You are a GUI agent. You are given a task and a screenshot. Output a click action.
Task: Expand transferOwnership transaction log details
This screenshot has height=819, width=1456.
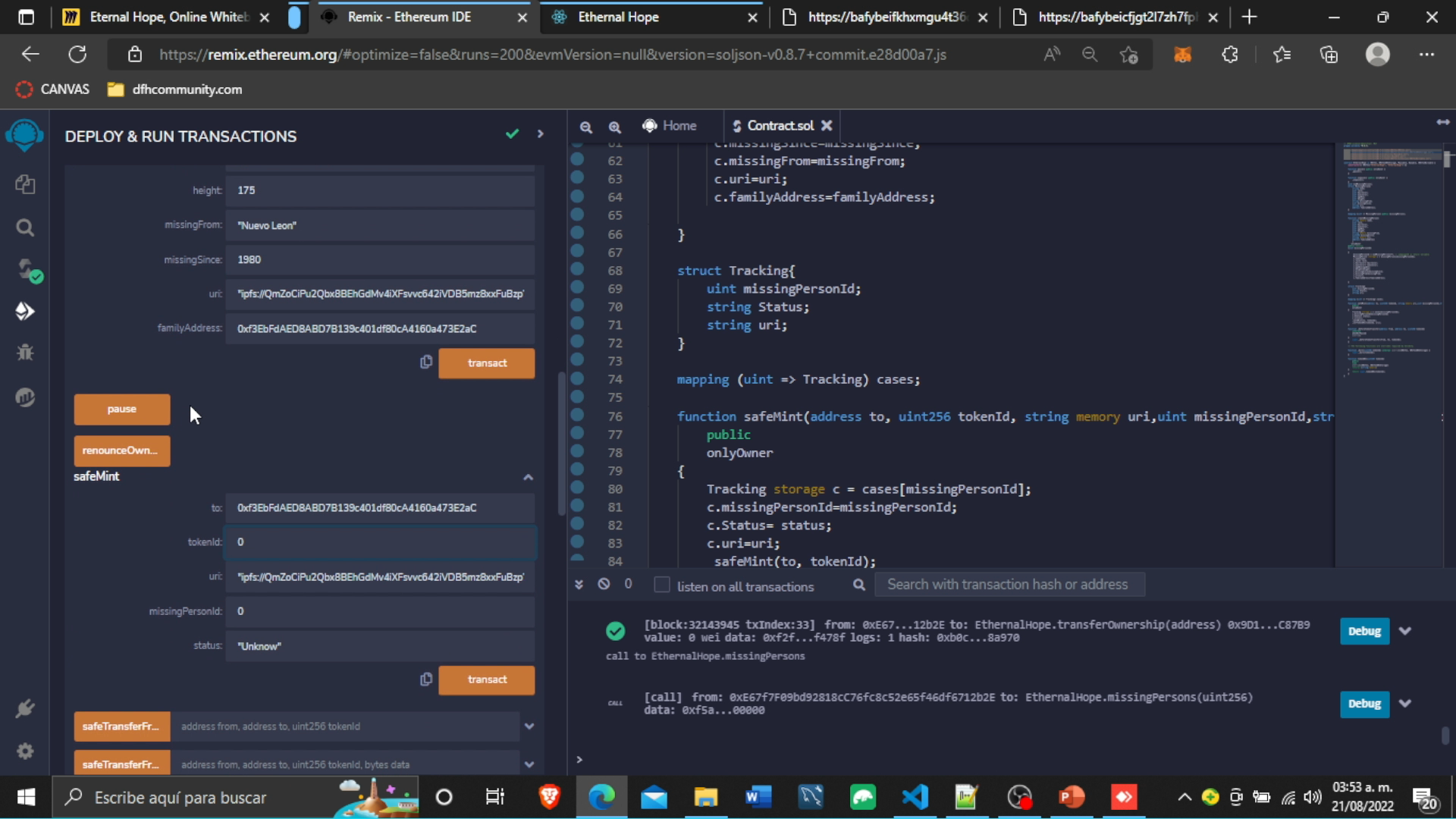pos(1405,631)
